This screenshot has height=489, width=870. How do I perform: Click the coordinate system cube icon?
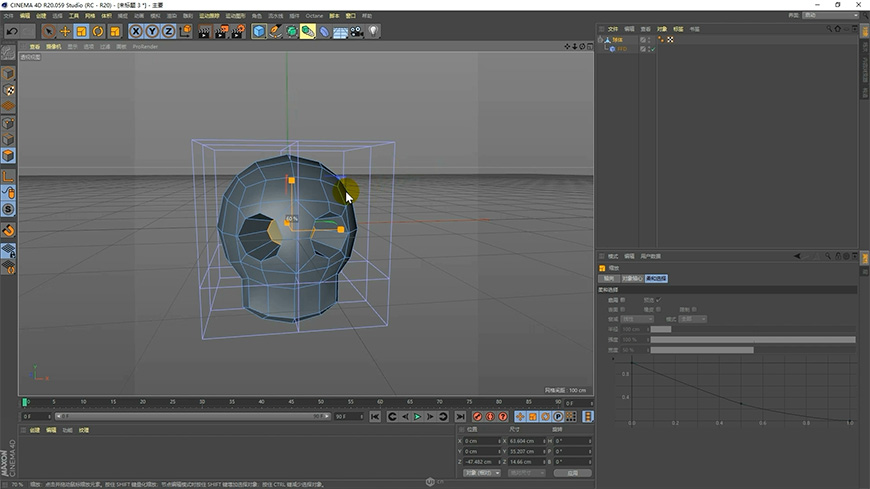pyautogui.click(x=185, y=32)
